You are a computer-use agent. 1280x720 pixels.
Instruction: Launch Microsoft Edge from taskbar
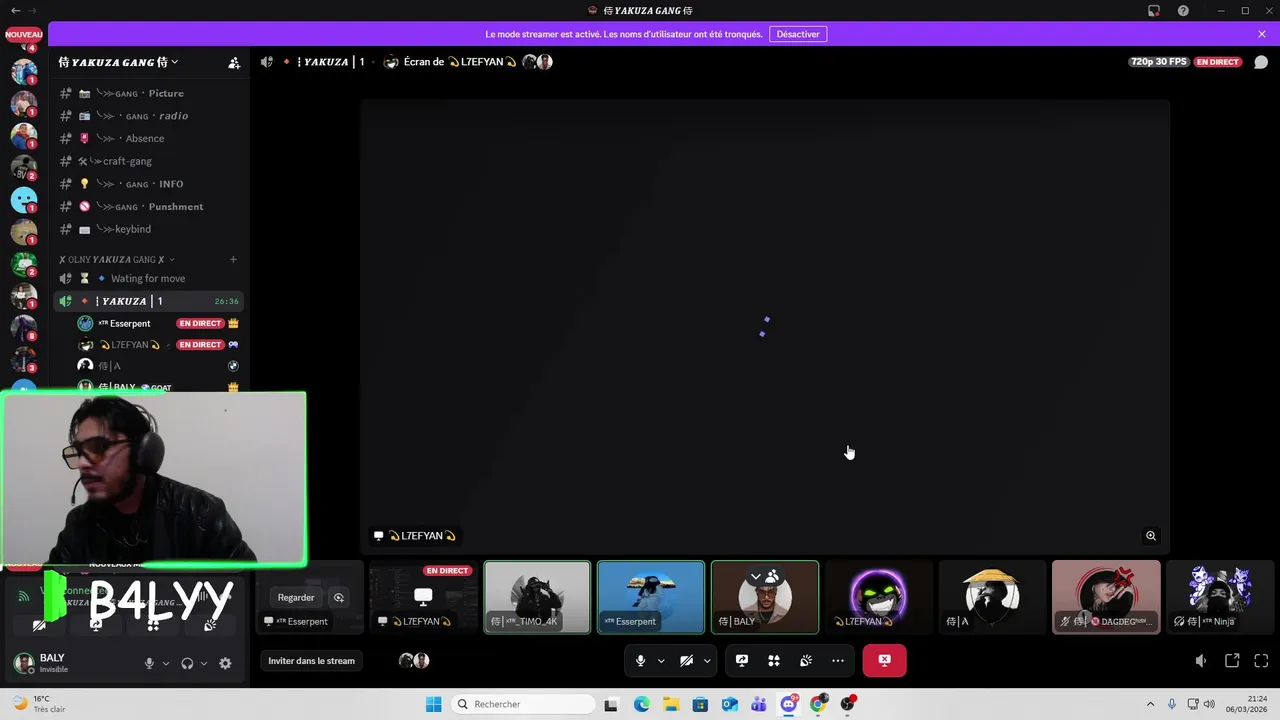(641, 704)
